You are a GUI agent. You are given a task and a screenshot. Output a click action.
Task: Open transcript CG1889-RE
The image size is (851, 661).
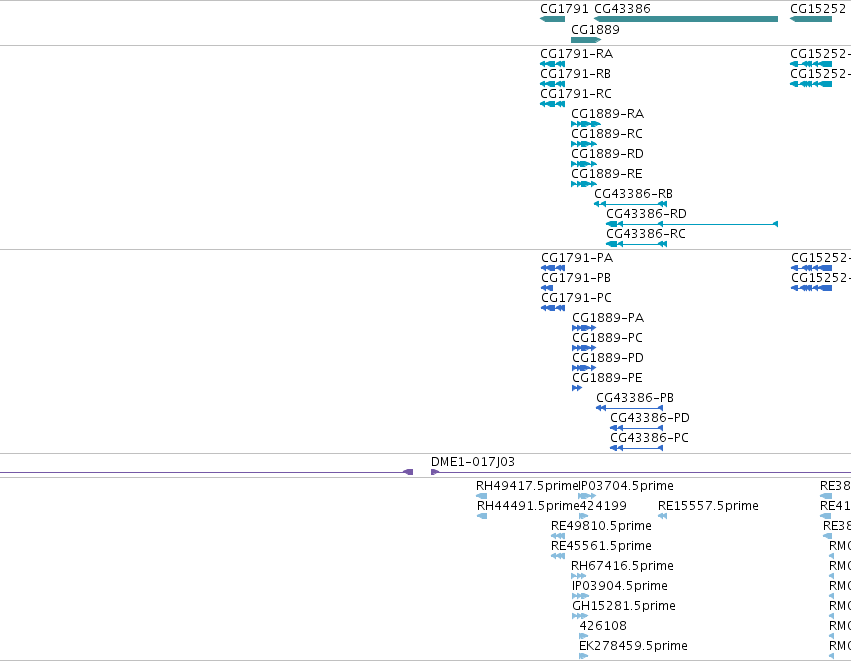[607, 174]
